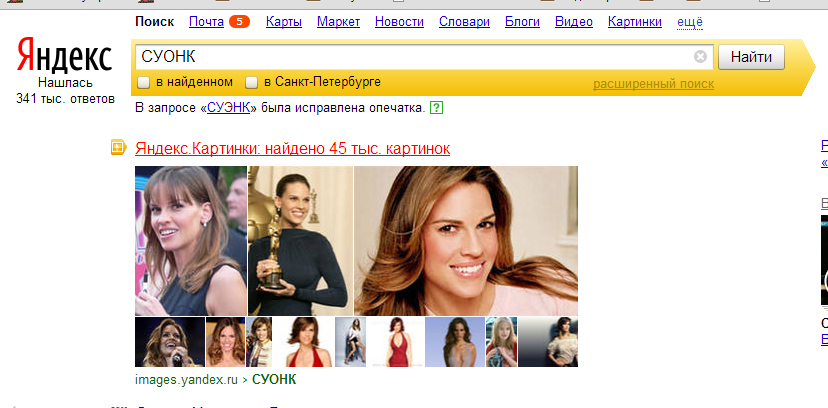Open the Новости tab
The width and height of the screenshot is (828, 408).
(399, 21)
